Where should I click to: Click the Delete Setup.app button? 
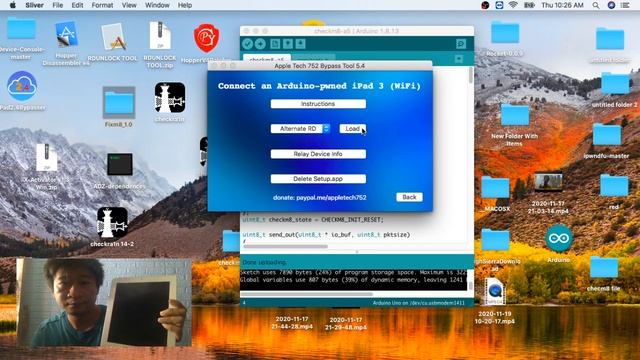(318, 179)
